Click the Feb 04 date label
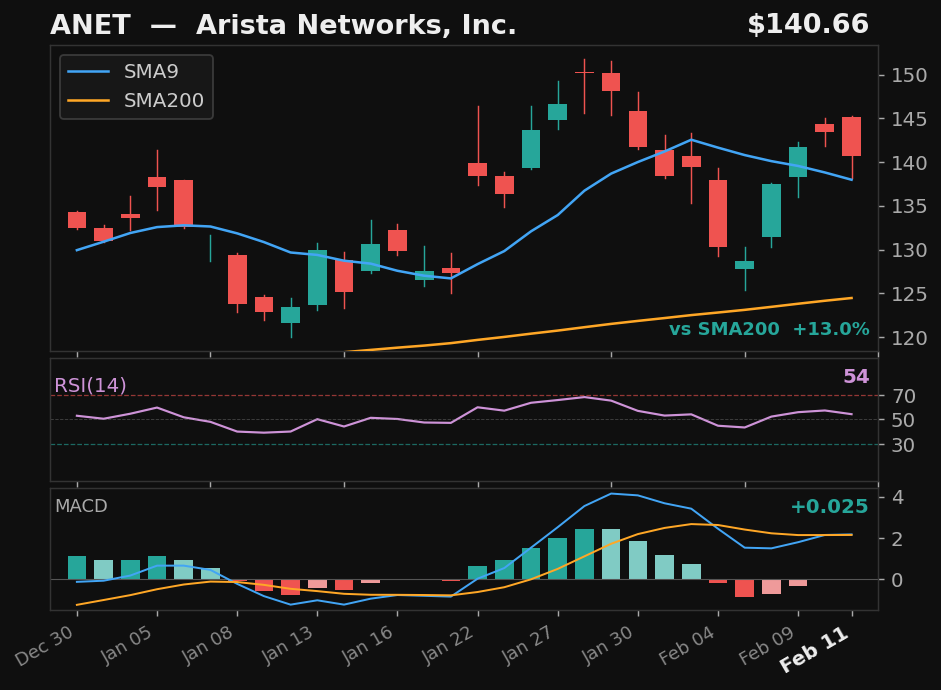 pos(687,644)
